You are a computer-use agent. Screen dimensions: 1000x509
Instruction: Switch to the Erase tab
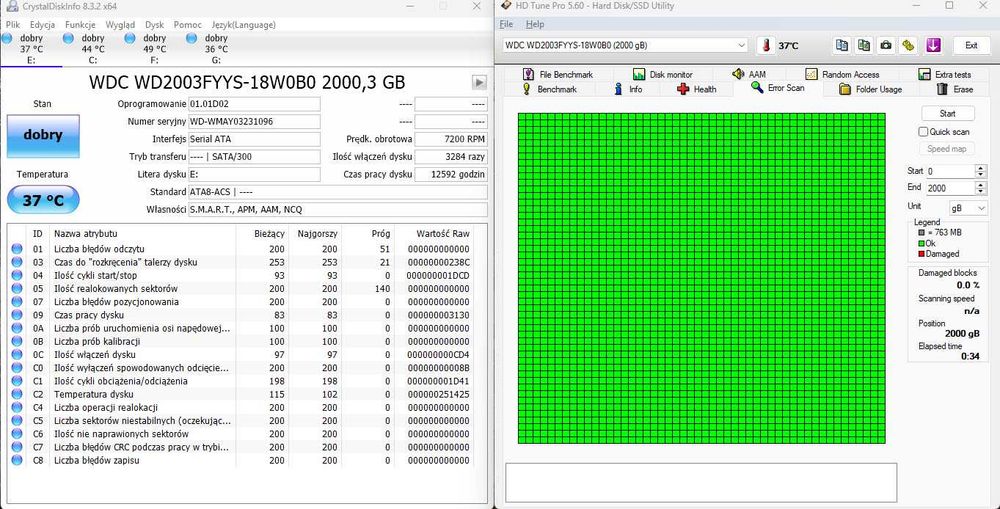pyautogui.click(x=955, y=89)
